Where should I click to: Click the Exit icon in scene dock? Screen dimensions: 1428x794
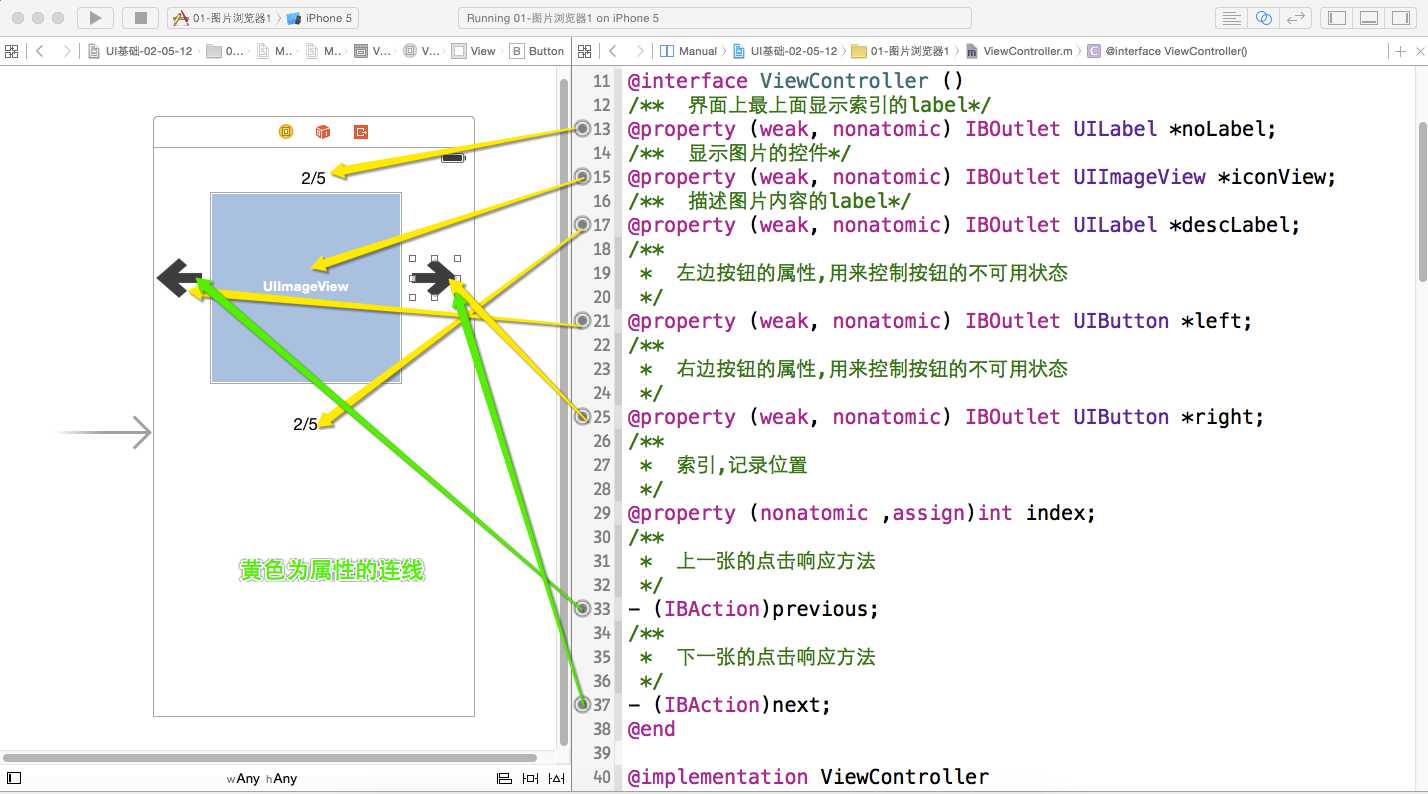pyautogui.click(x=361, y=132)
